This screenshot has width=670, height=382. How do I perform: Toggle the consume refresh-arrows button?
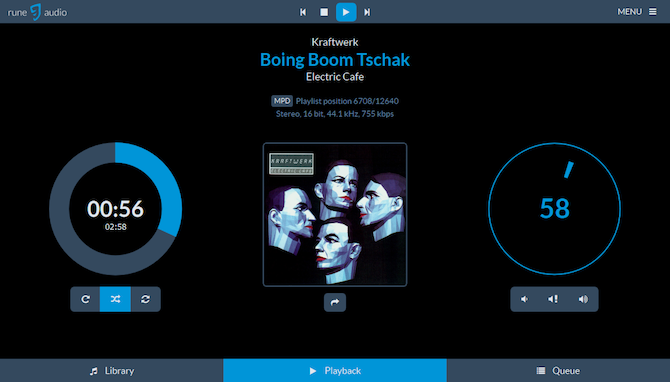[x=146, y=299]
